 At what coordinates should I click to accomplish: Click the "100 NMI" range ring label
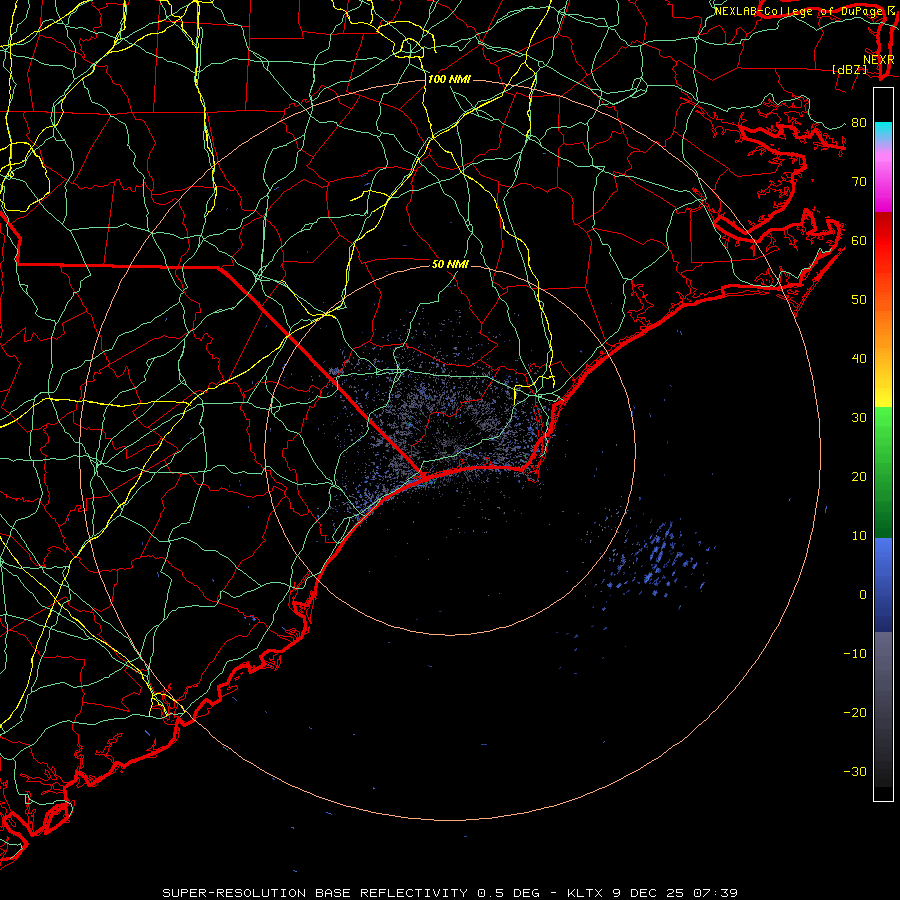click(x=449, y=79)
